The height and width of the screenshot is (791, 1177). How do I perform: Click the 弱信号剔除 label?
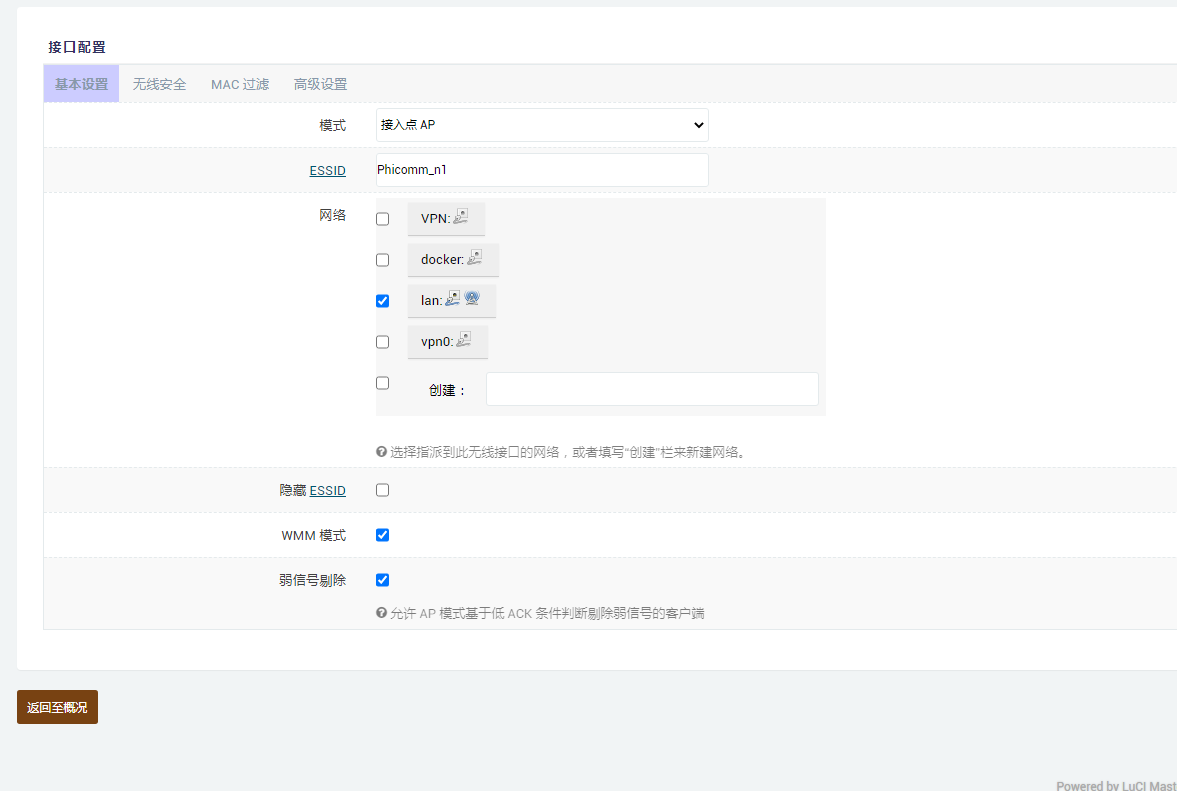pos(312,580)
